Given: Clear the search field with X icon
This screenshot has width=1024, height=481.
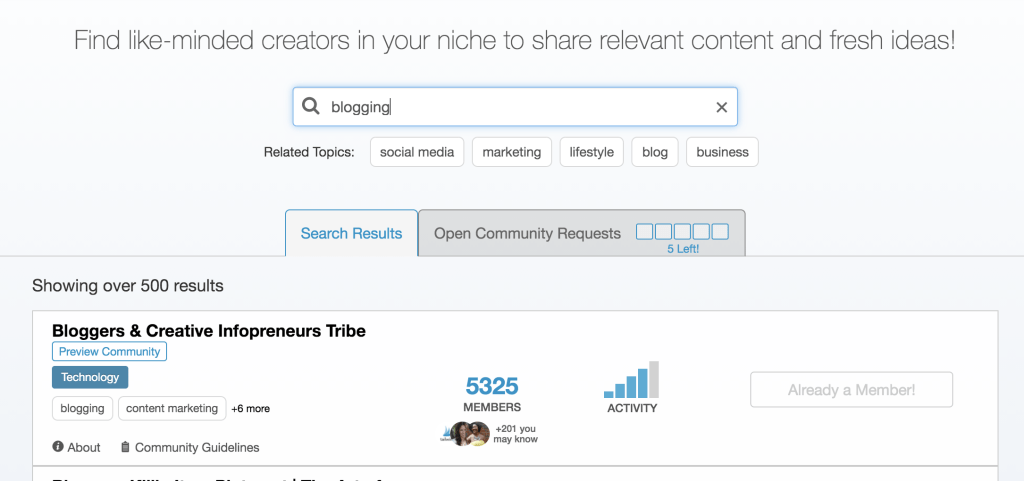Looking at the screenshot, I should tap(721, 108).
